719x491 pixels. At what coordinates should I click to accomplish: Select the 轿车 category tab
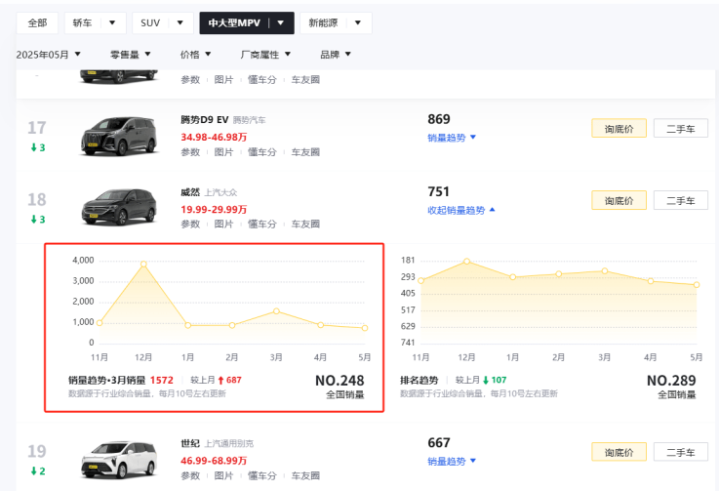click(82, 23)
